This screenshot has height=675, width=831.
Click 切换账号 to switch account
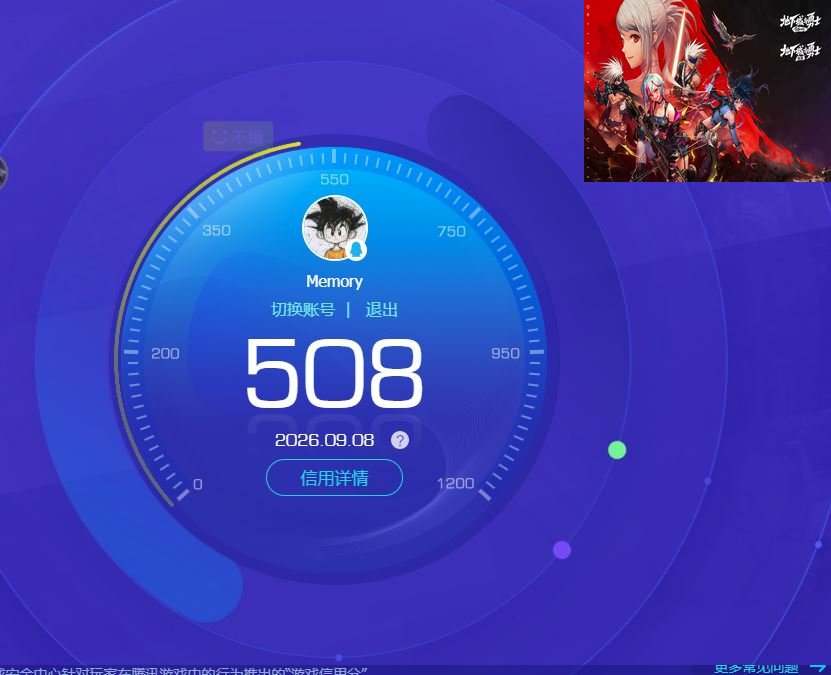(303, 309)
